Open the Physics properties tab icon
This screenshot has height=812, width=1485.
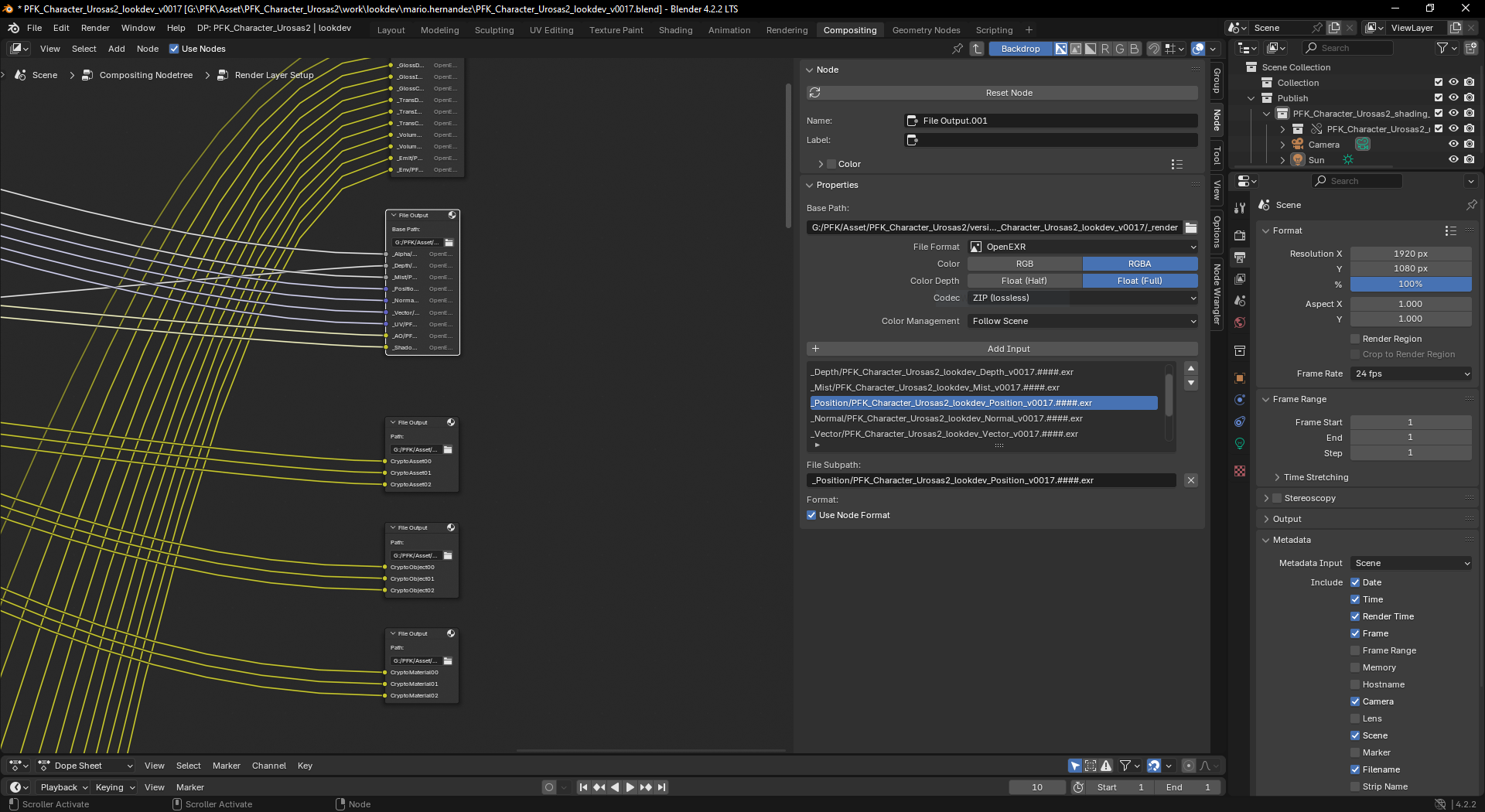(x=1240, y=400)
